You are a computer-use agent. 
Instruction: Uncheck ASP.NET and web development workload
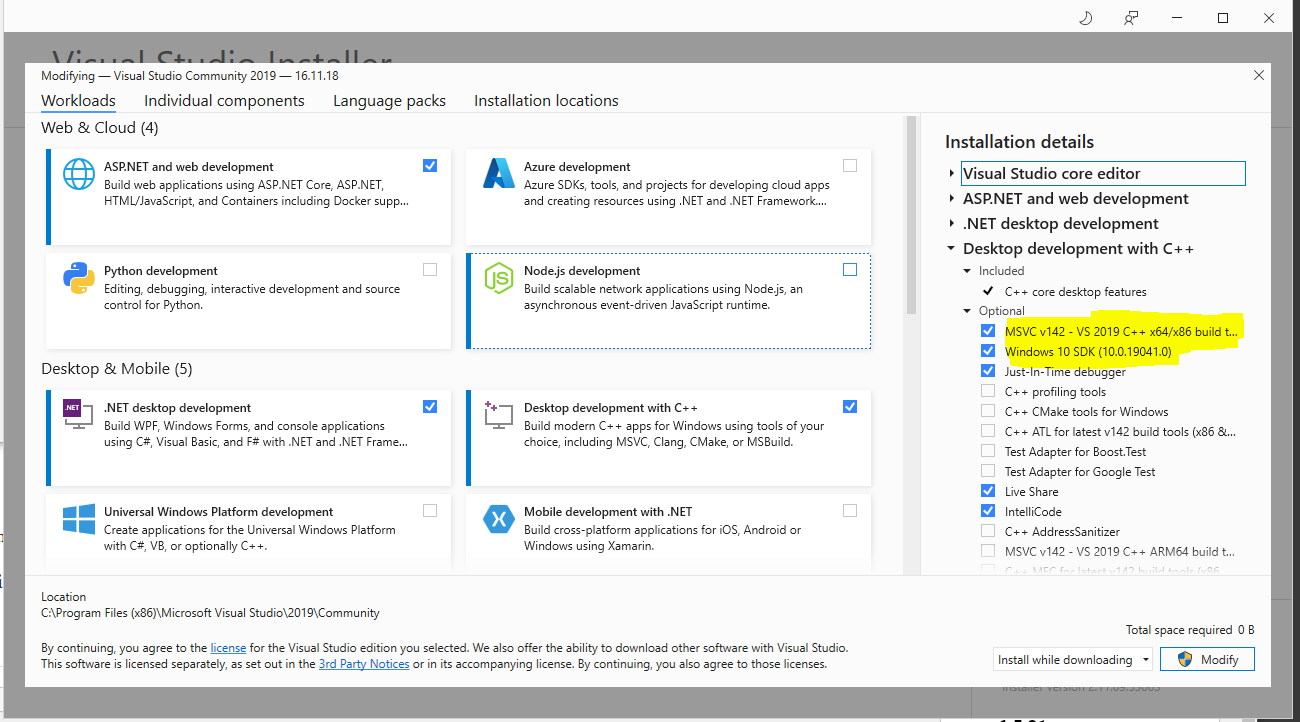[430, 166]
